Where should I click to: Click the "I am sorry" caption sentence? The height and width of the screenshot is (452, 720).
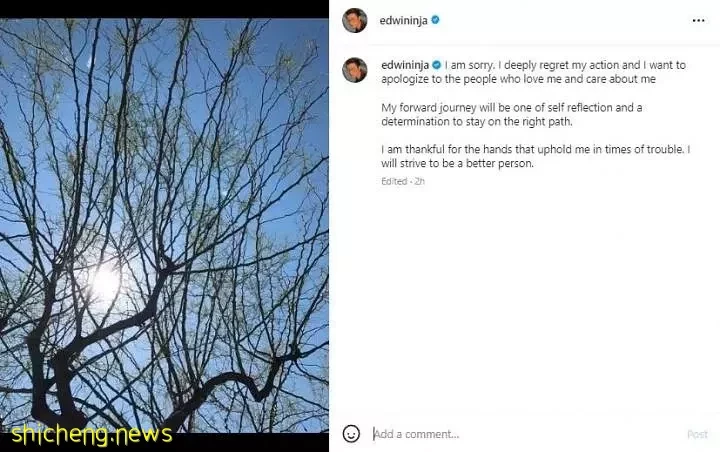coord(469,65)
